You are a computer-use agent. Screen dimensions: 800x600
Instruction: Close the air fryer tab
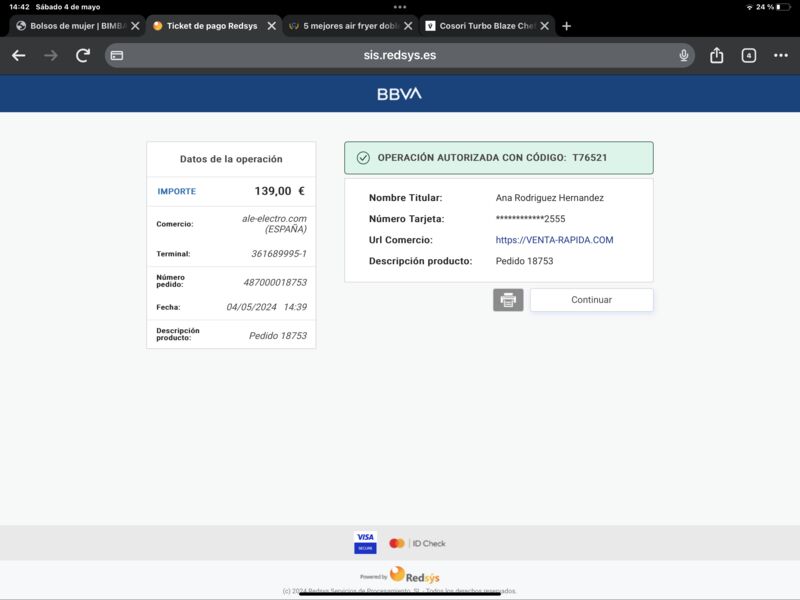[x=408, y=26]
